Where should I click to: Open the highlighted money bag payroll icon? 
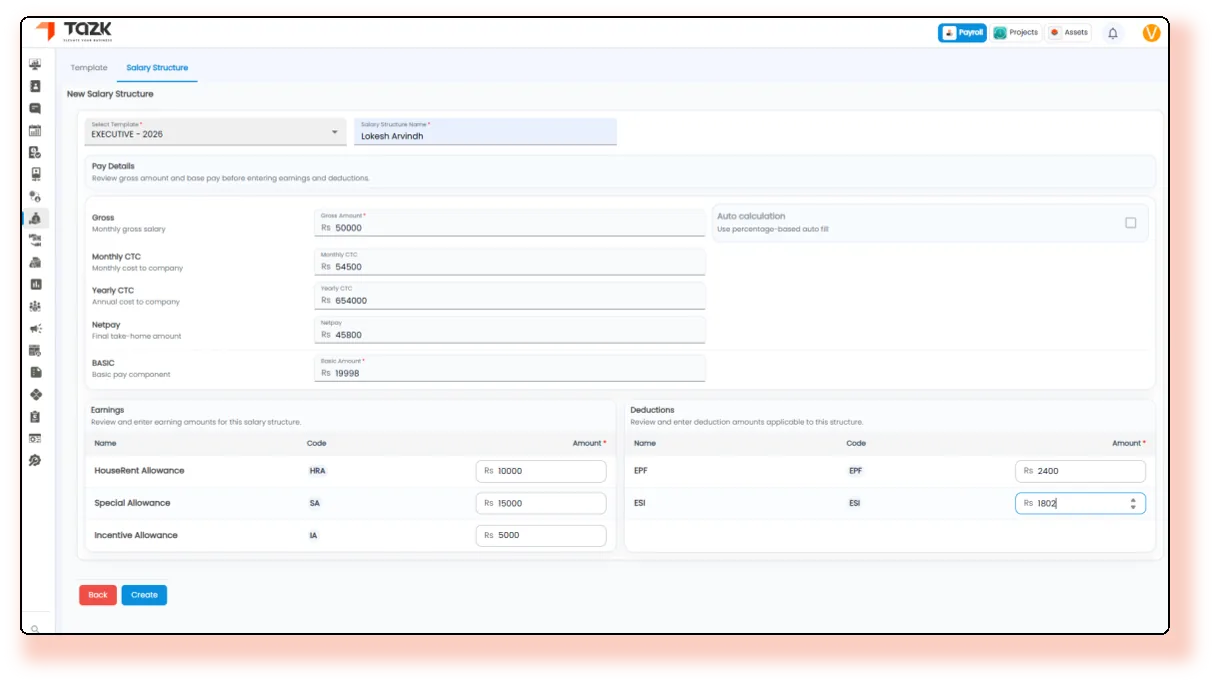coord(35,218)
